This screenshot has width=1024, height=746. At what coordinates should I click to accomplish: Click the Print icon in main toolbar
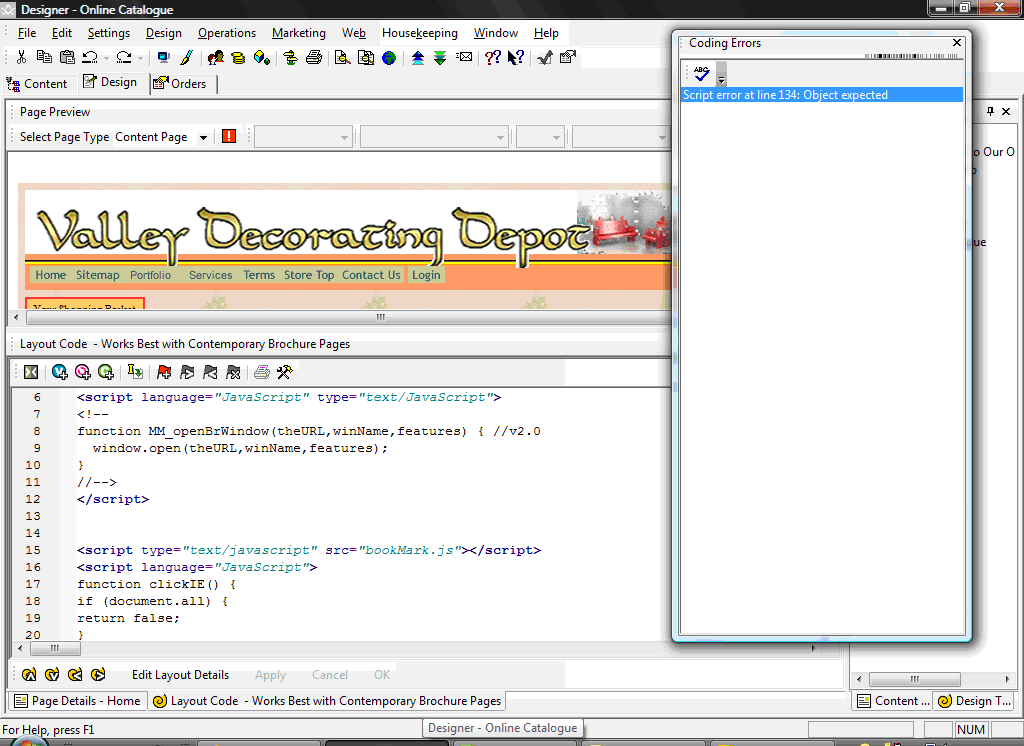click(x=313, y=58)
